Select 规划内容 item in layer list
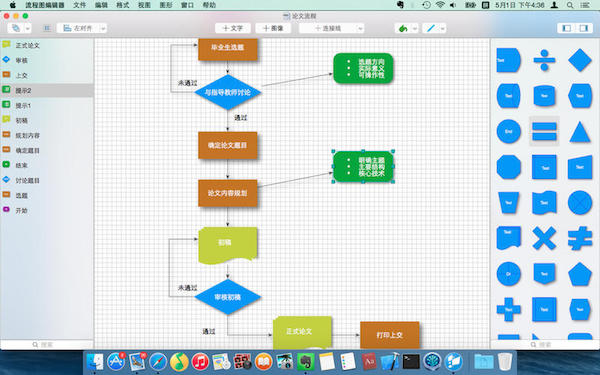The height and width of the screenshot is (375, 600). 47,135
